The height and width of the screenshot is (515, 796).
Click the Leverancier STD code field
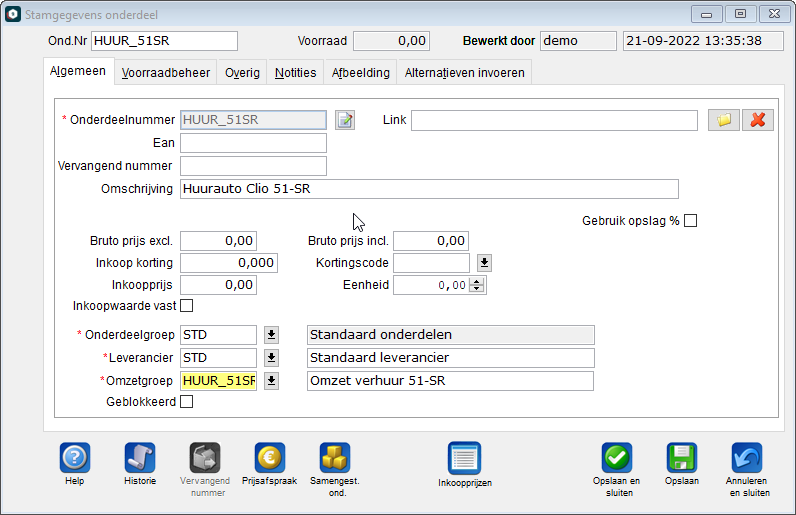[218, 358]
